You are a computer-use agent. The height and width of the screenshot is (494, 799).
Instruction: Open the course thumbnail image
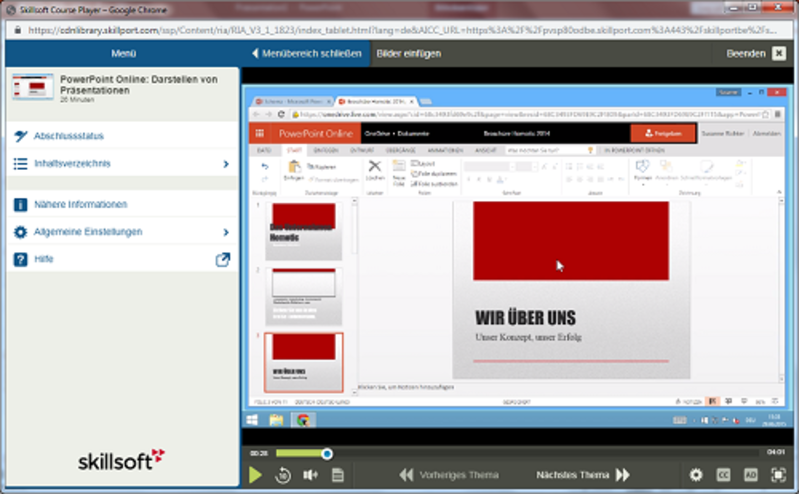tap(33, 86)
